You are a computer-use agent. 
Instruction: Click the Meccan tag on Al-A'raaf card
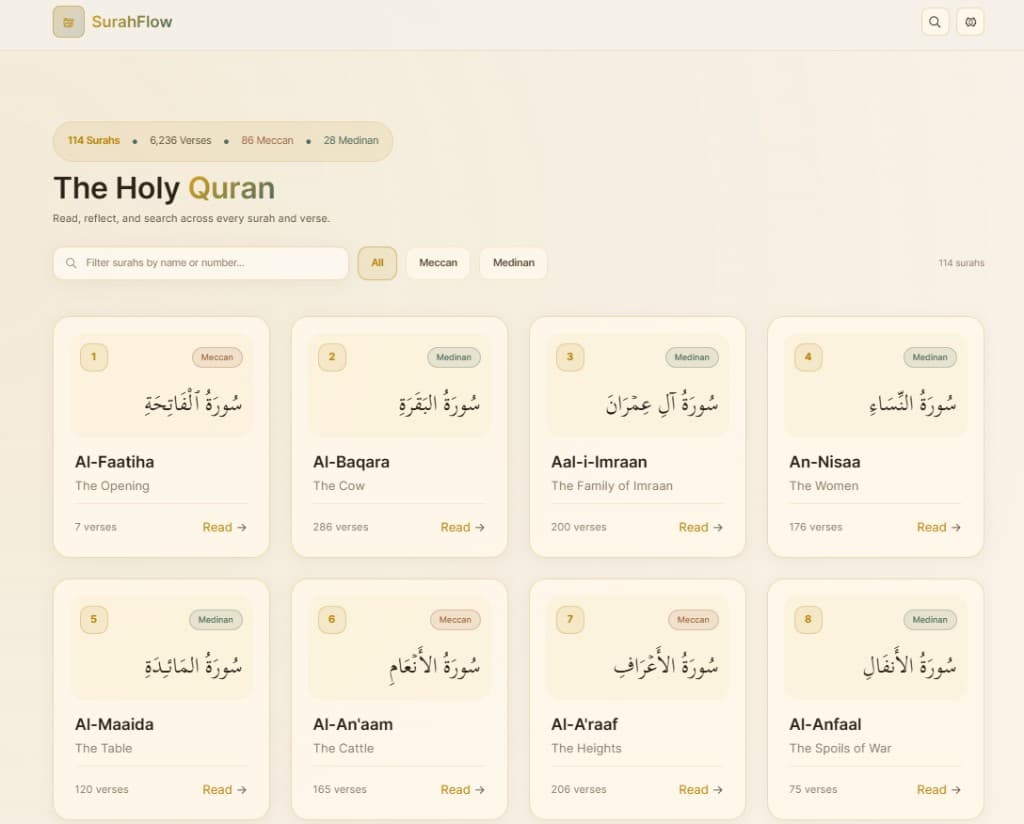[x=694, y=620]
